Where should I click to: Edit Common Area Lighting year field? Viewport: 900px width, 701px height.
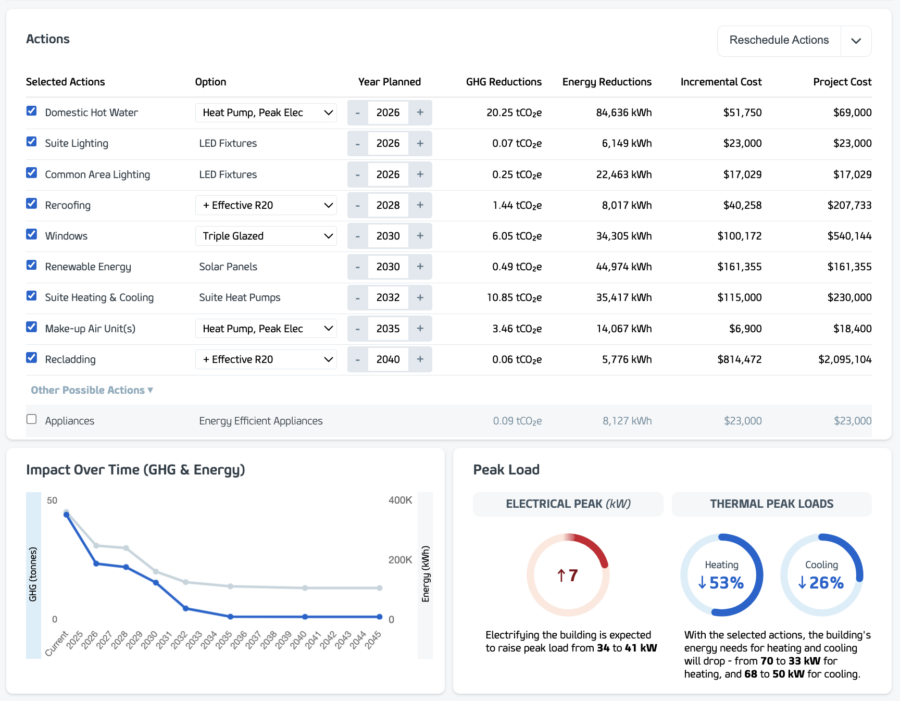tap(388, 175)
